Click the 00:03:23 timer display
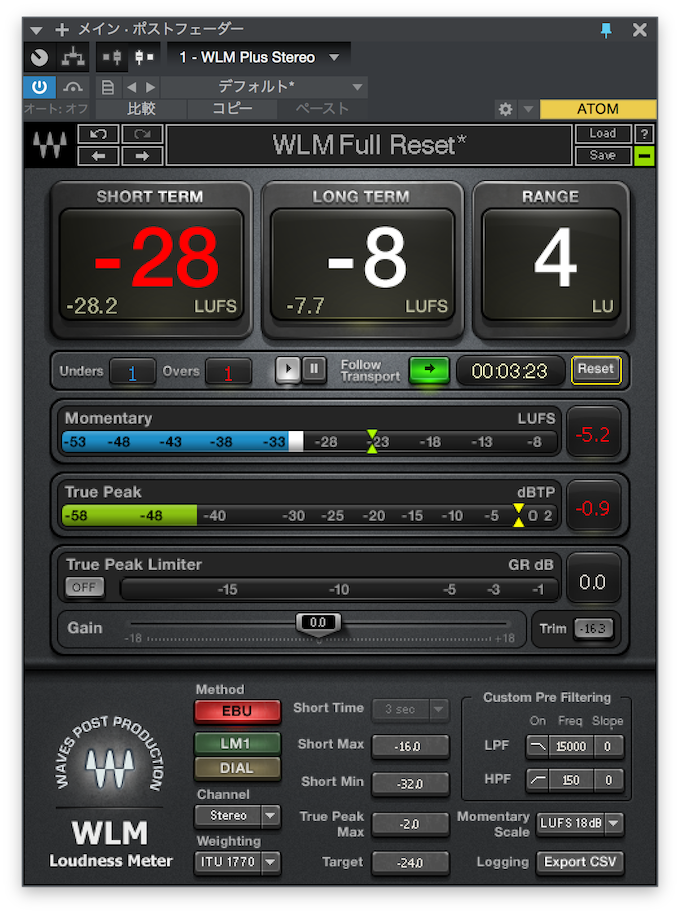The height and width of the screenshot is (914, 680). 510,371
